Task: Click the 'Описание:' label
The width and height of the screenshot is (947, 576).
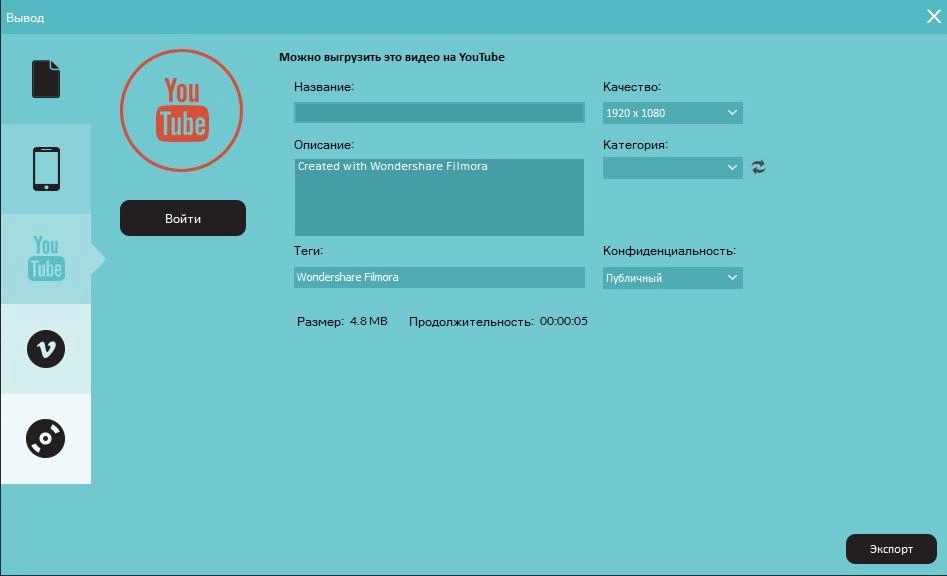Action: (x=324, y=145)
